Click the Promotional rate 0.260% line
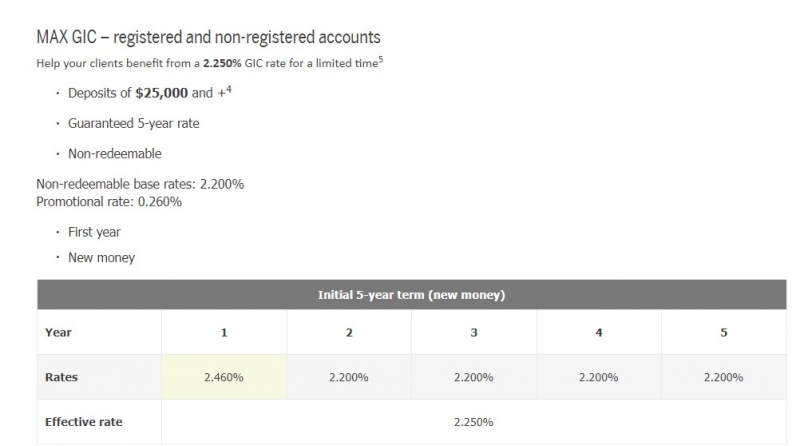The image size is (800, 446). [109, 202]
